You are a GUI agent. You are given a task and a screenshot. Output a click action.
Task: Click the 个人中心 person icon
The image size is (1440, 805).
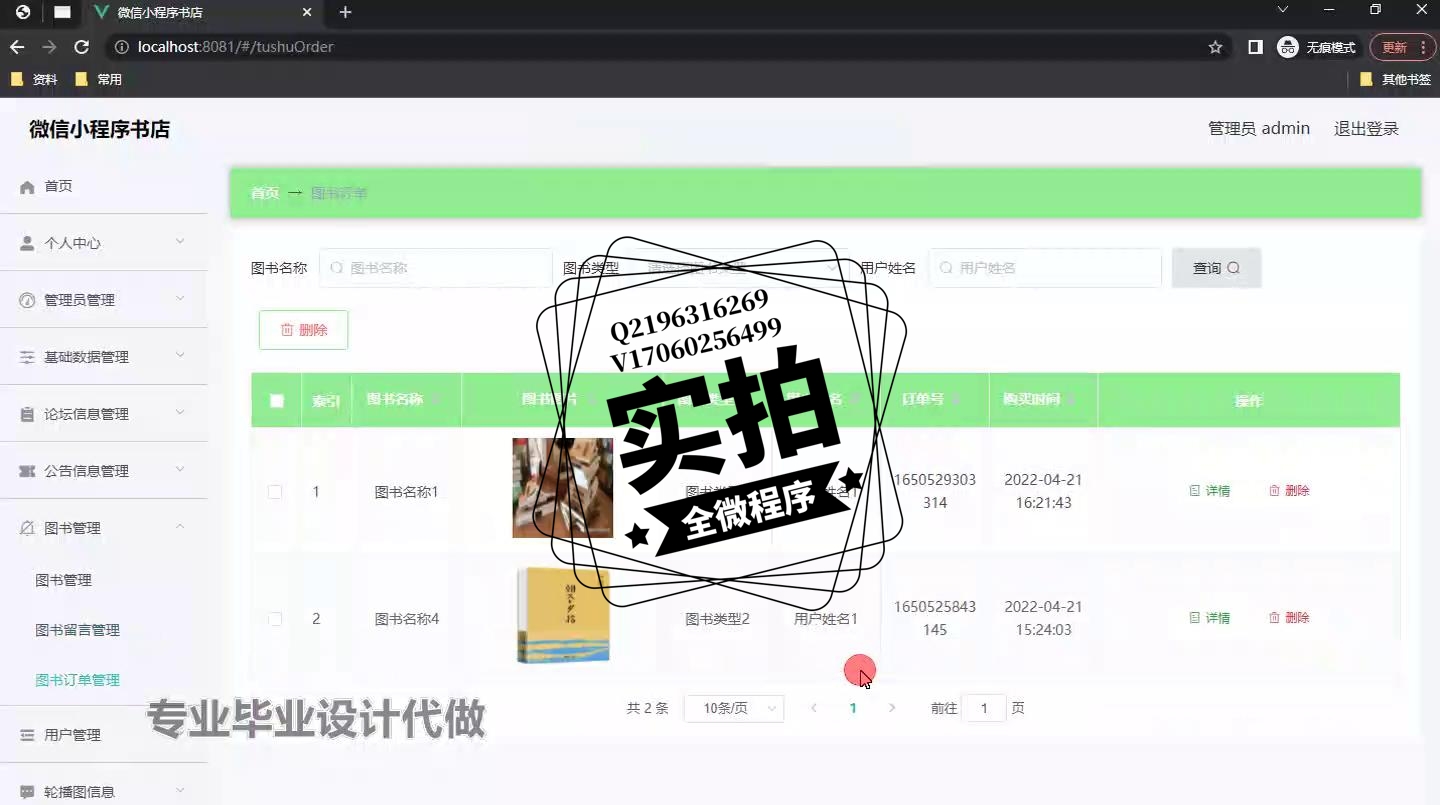point(27,243)
